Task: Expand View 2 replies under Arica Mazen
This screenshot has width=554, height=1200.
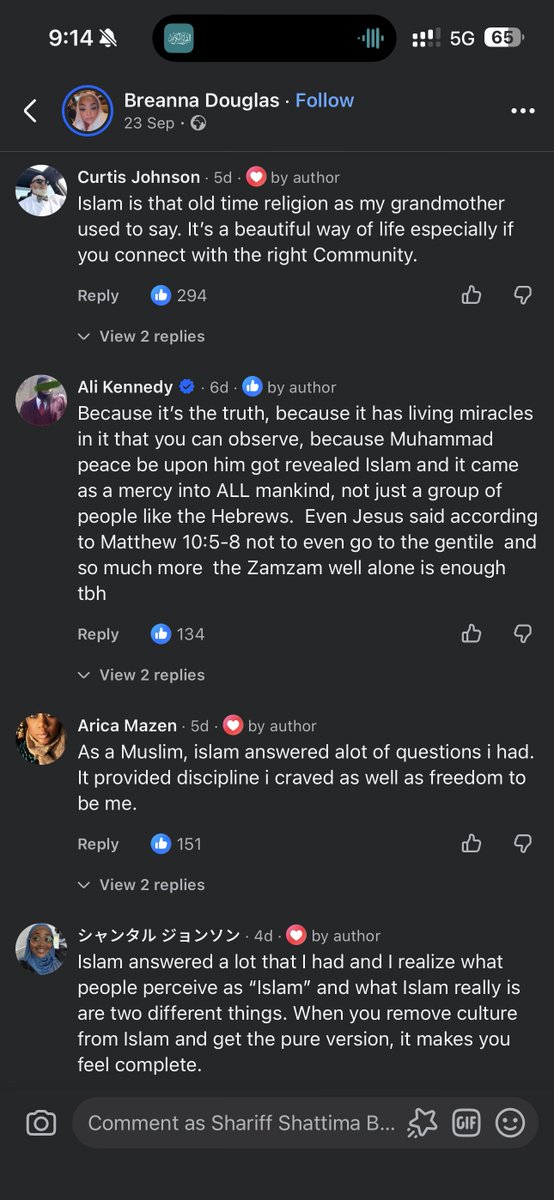Action: 141,886
